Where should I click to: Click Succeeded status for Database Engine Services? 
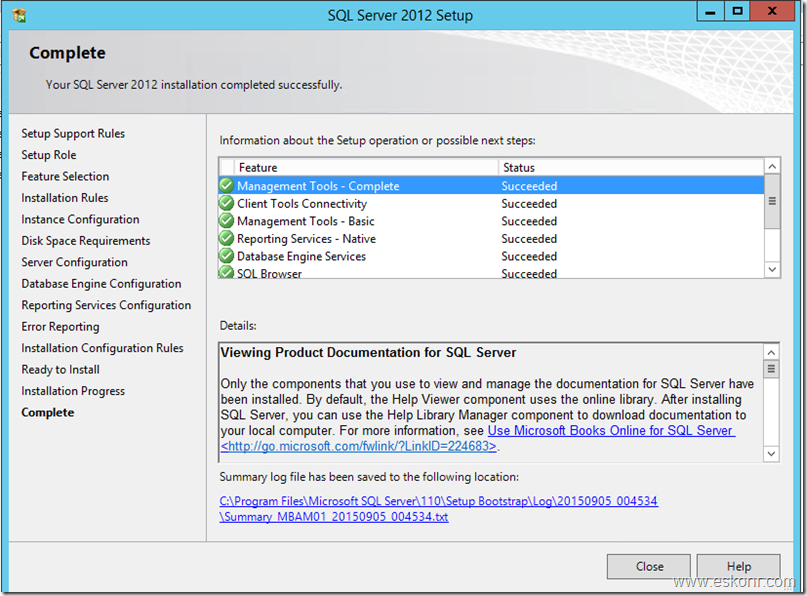click(529, 256)
